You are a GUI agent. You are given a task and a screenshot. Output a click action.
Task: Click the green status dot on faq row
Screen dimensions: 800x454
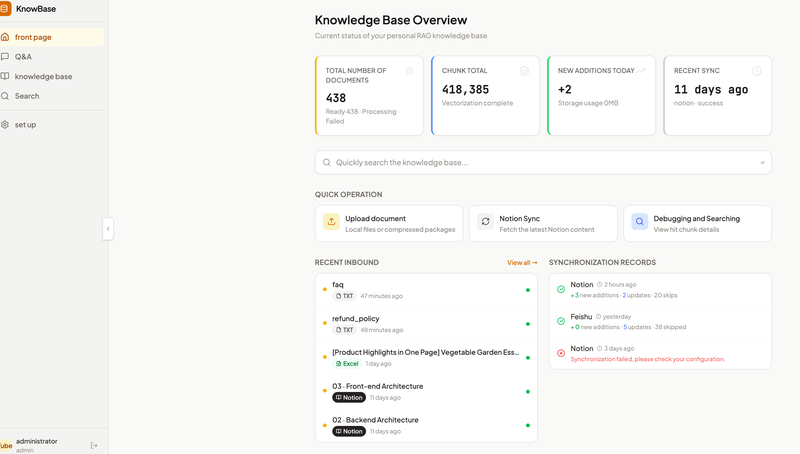pos(528,290)
